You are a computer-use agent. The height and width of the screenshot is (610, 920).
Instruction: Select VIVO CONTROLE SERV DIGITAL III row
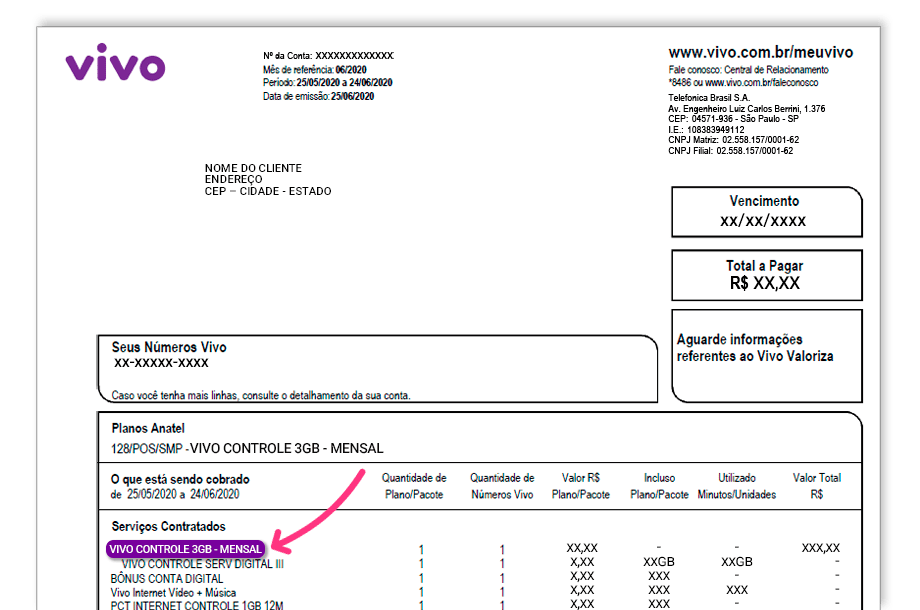point(202,564)
